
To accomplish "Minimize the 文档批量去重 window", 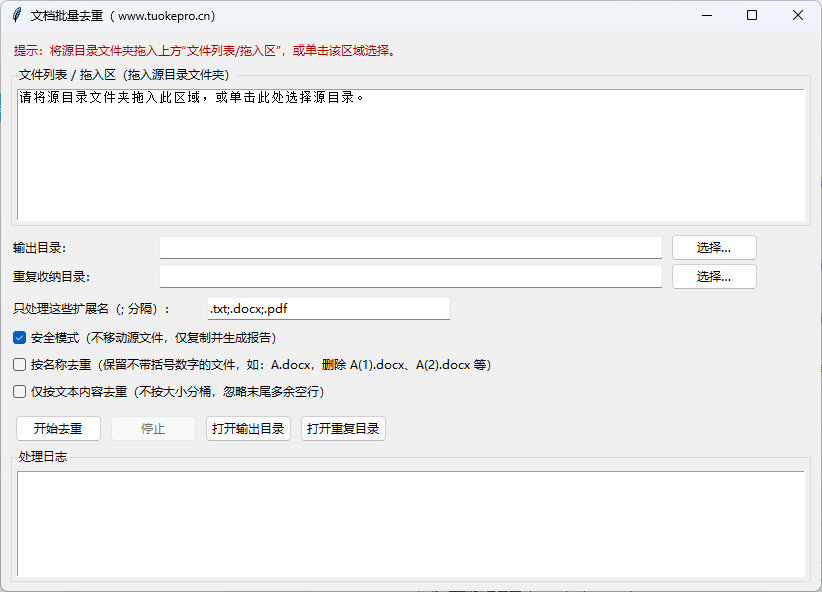I will pos(706,16).
